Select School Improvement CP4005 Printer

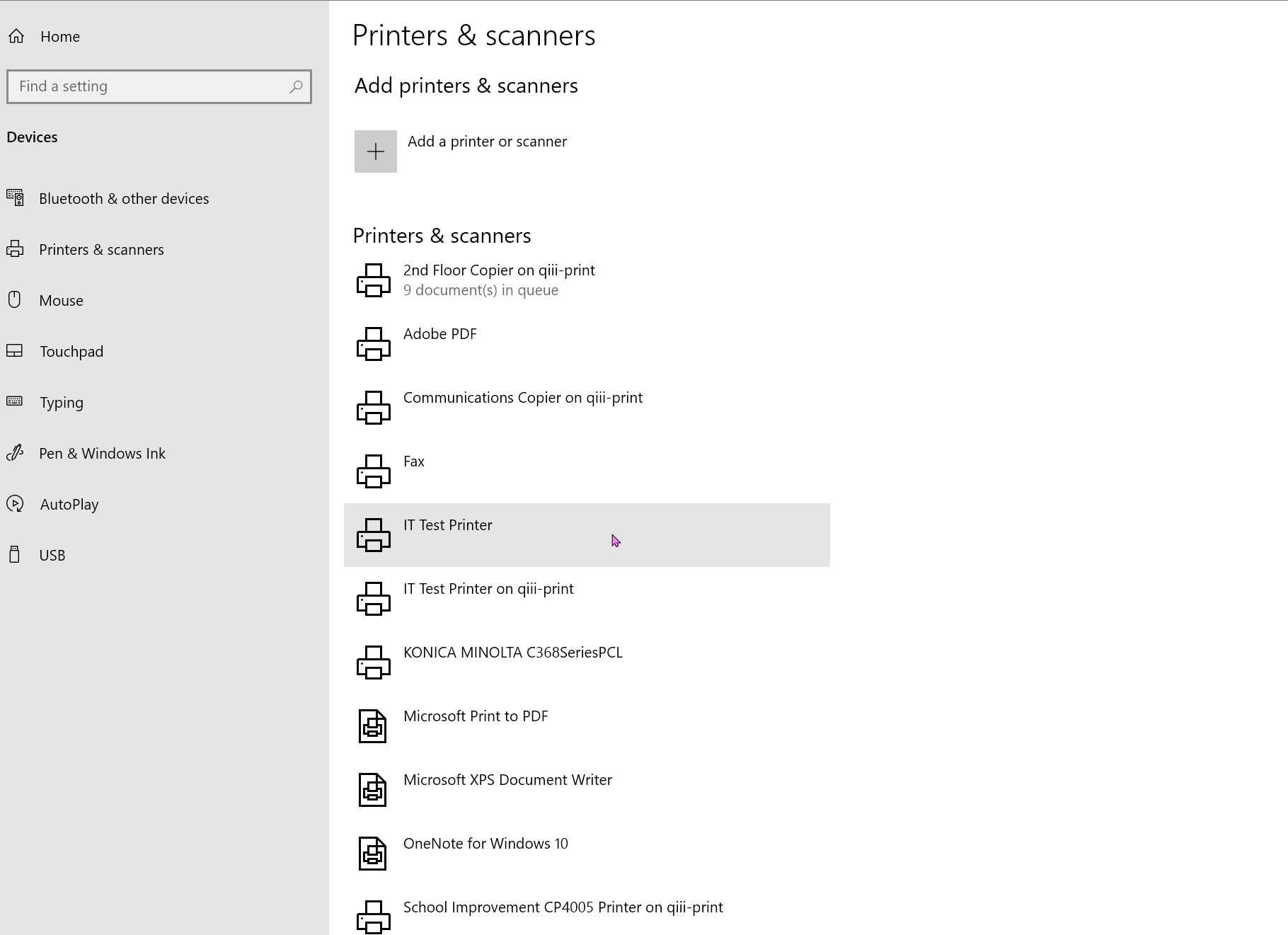[563, 908]
